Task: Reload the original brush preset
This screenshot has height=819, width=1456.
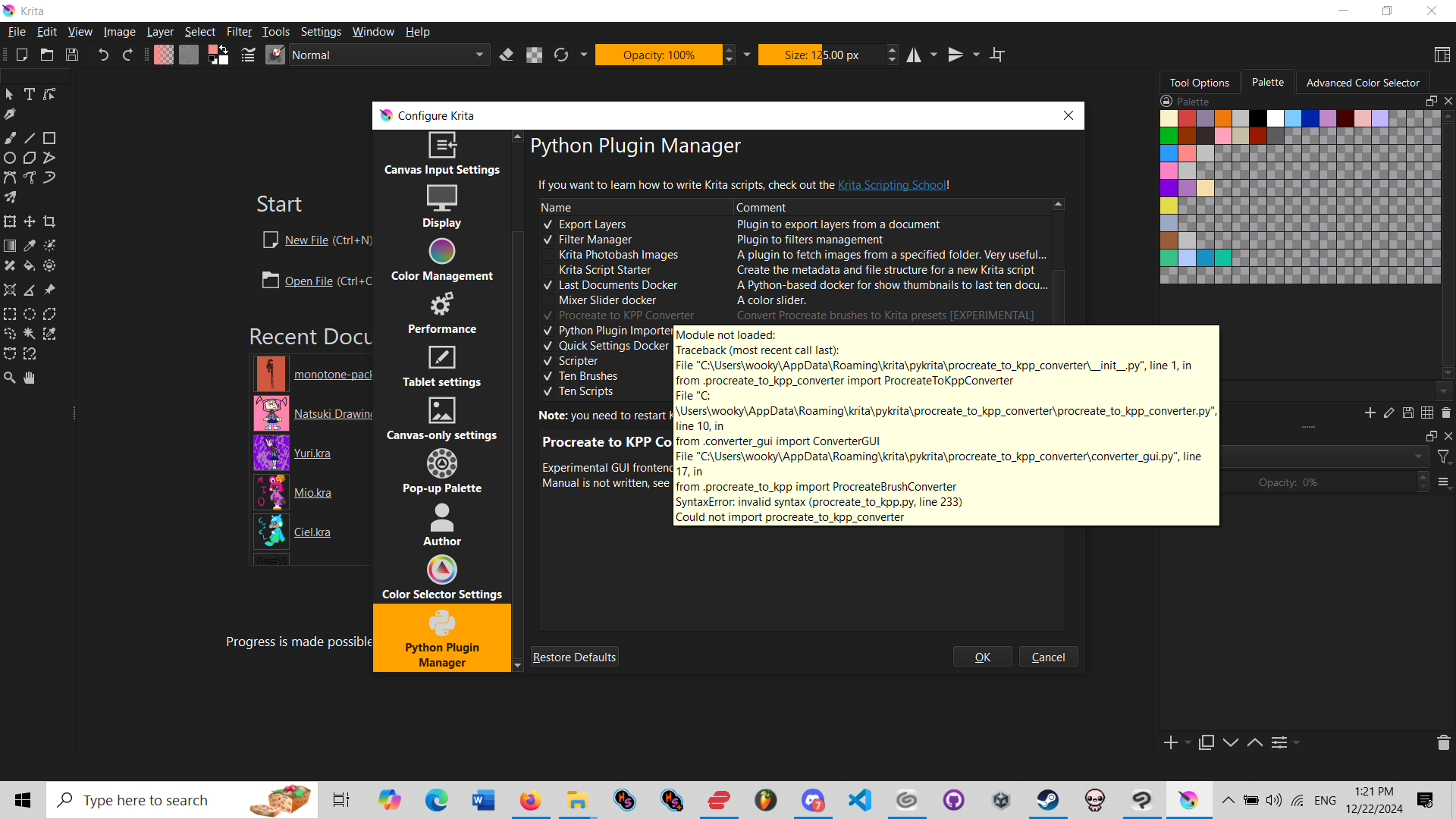Action: pyautogui.click(x=561, y=55)
